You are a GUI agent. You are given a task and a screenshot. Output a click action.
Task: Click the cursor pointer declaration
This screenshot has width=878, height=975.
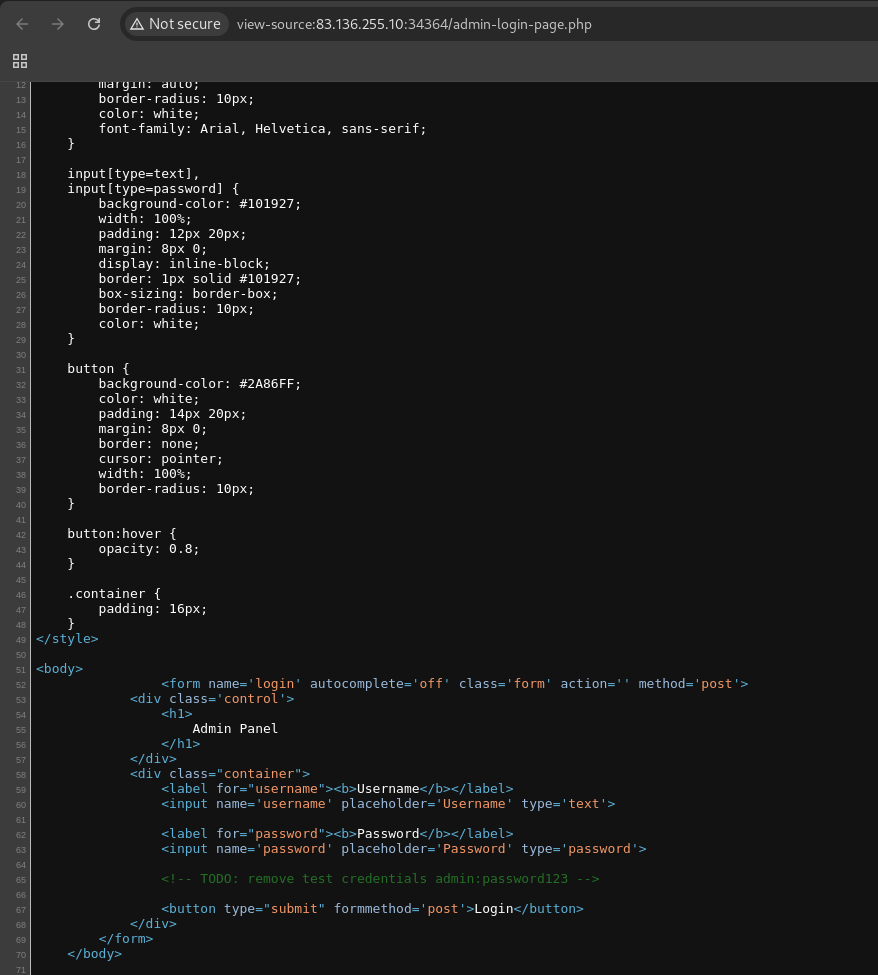(160, 459)
